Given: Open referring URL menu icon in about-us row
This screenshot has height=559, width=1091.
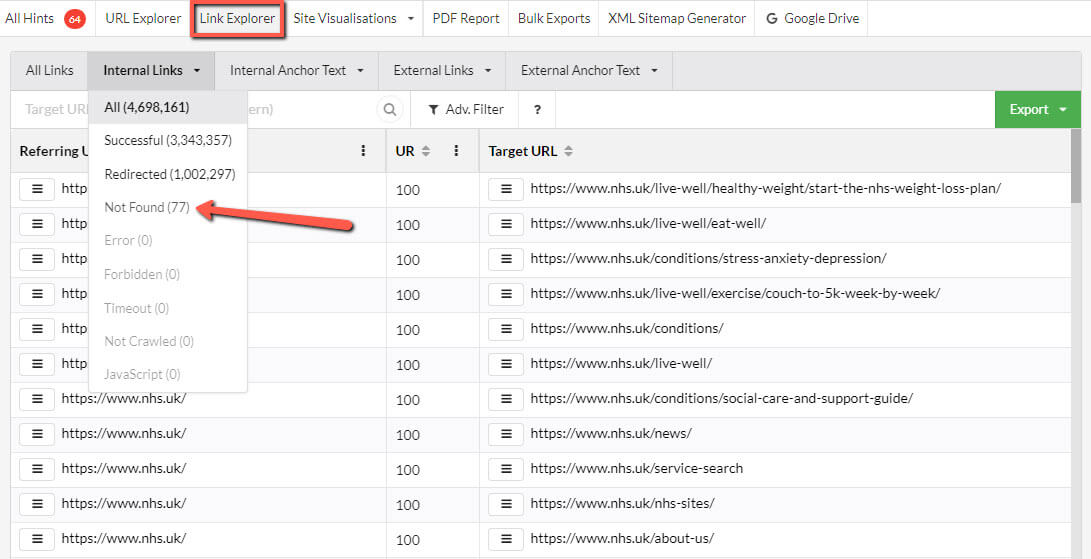Looking at the screenshot, I should pyautogui.click(x=37, y=539).
